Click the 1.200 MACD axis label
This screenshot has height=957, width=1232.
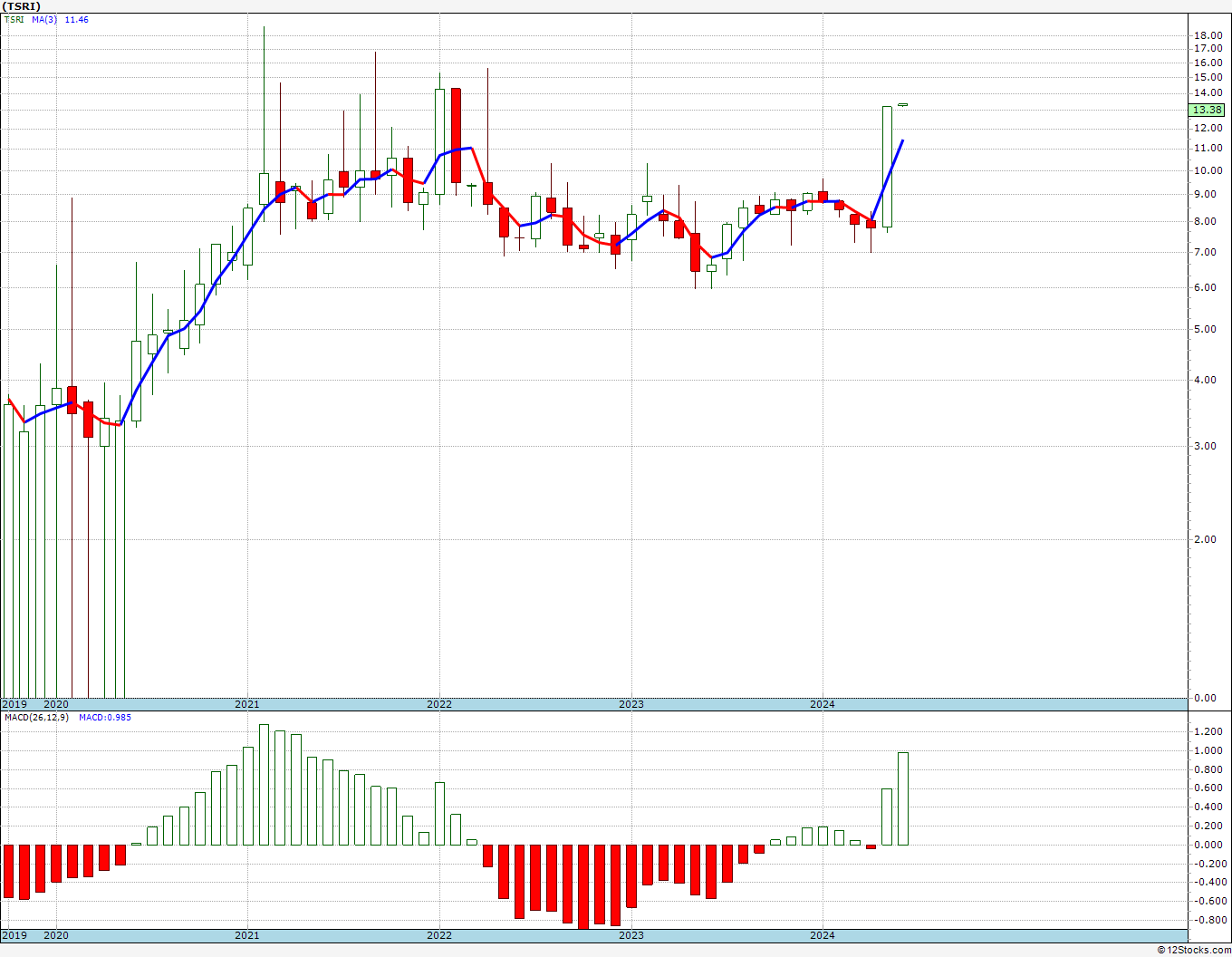(x=1209, y=731)
